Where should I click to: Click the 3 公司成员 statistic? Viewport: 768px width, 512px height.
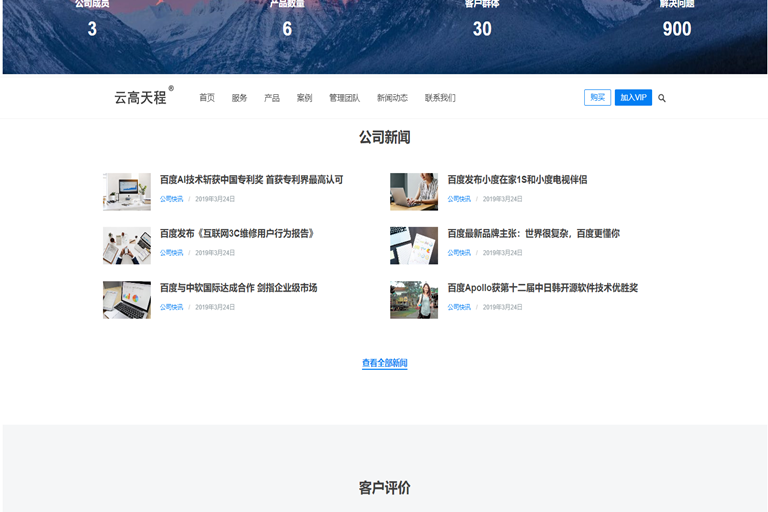(x=92, y=29)
